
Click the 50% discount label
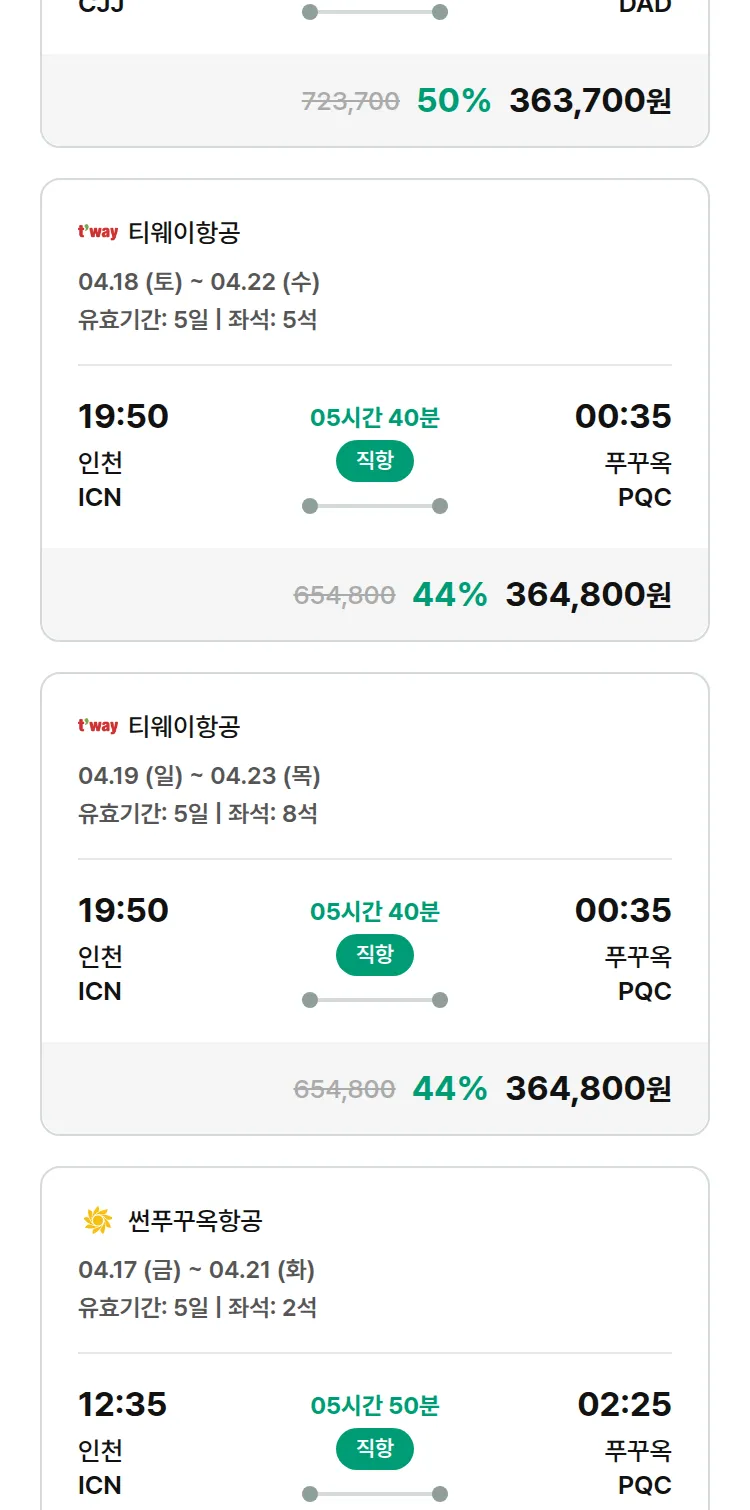(x=454, y=100)
